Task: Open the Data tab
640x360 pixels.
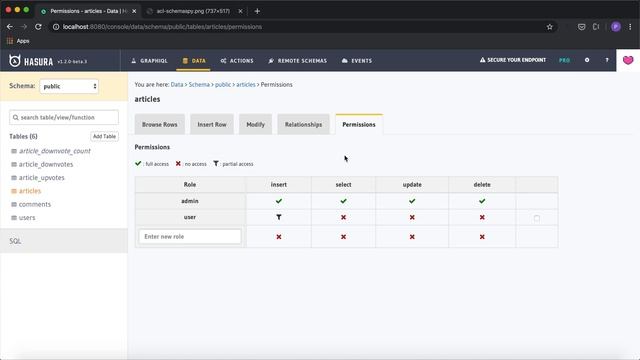Action: click(x=194, y=61)
